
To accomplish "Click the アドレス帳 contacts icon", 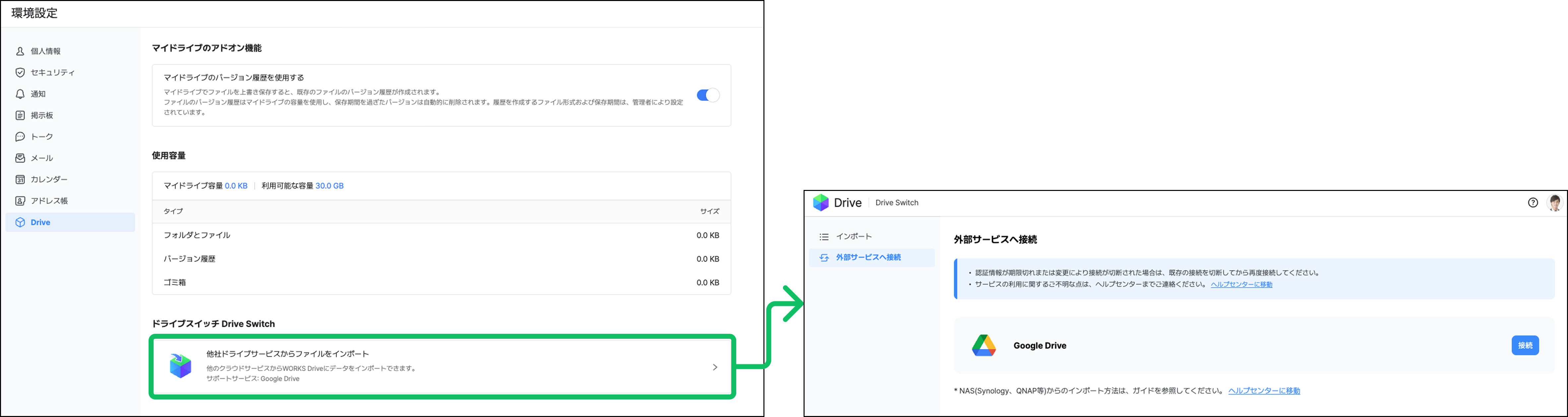I will [x=20, y=201].
